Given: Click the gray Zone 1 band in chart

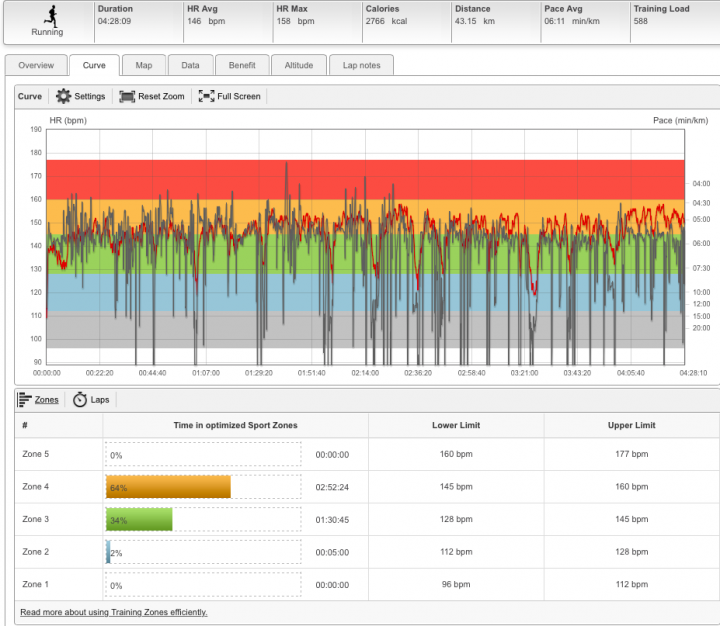Looking at the screenshot, I should pyautogui.click(x=365, y=329).
